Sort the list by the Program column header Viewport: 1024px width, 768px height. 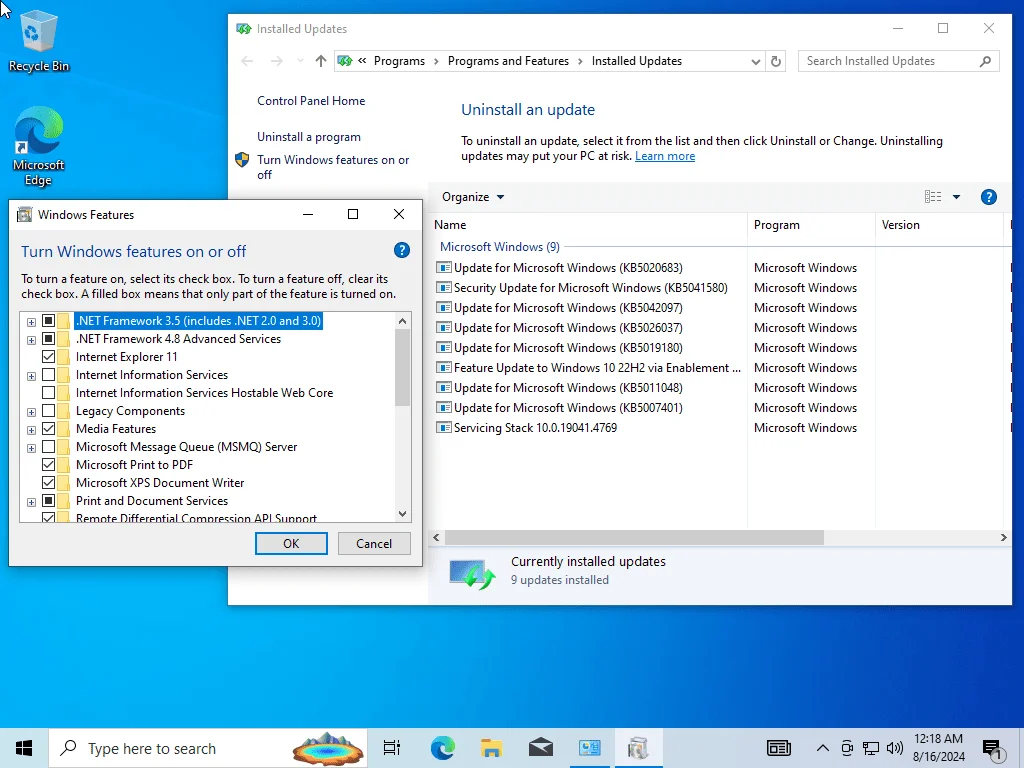(x=811, y=225)
